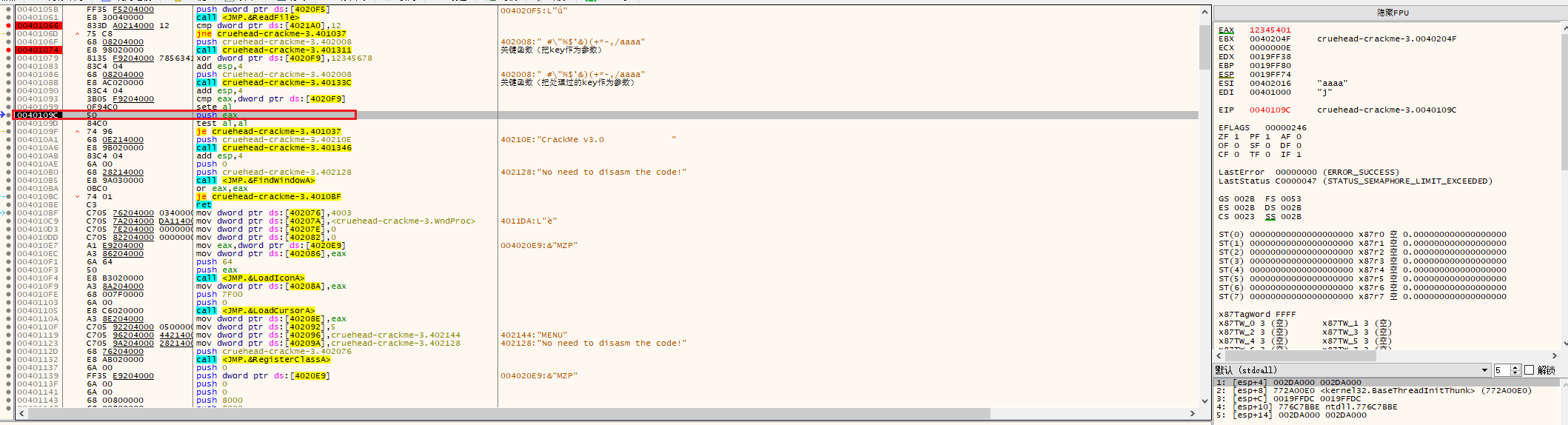Click the disassembly horizontal scrollbar right arrow

tap(1191, 413)
